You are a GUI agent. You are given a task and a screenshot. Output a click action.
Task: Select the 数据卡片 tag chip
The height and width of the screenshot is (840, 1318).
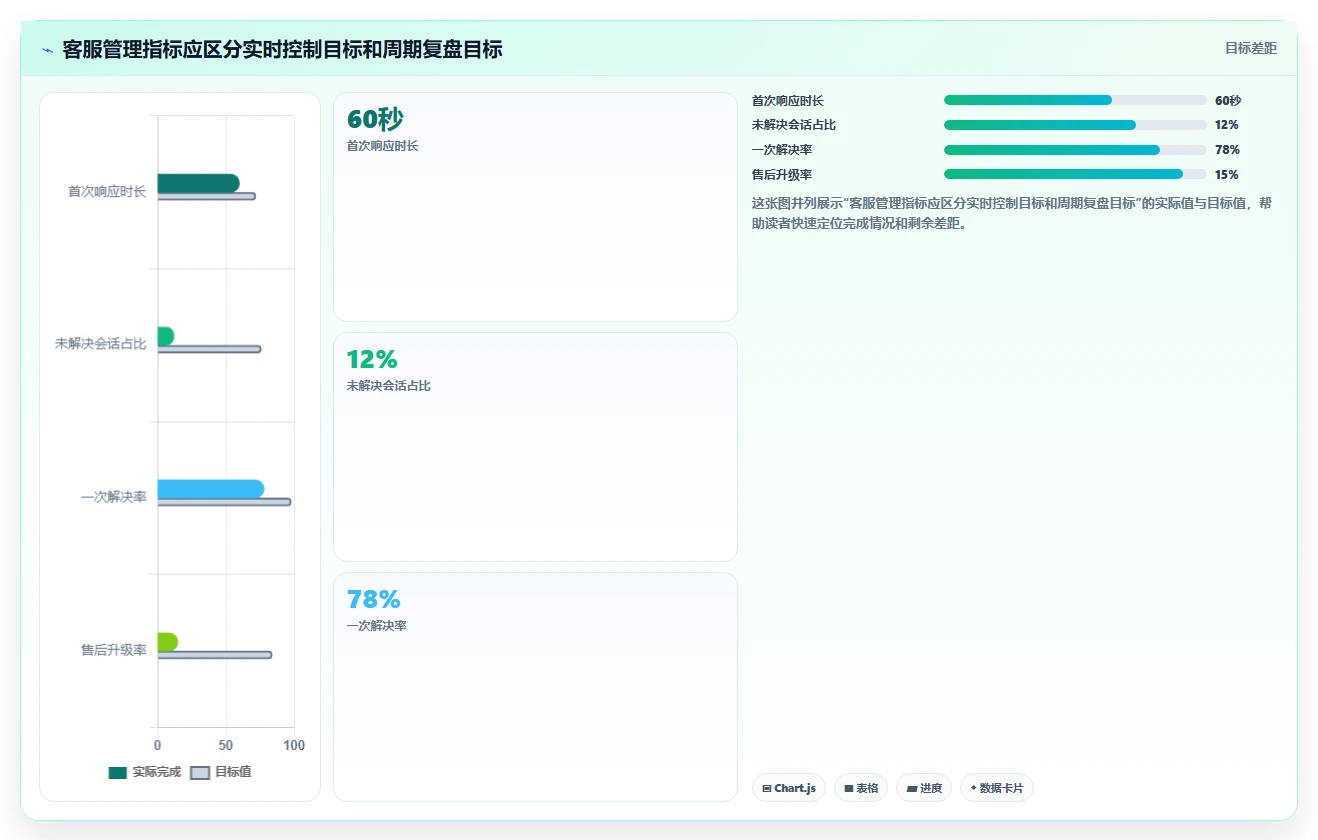tap(996, 788)
